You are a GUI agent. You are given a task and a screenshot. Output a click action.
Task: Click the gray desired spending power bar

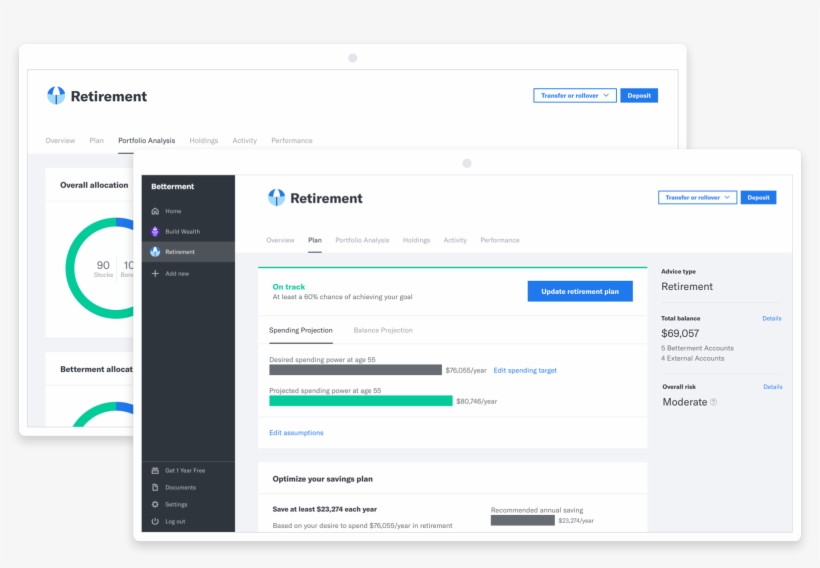coord(356,370)
